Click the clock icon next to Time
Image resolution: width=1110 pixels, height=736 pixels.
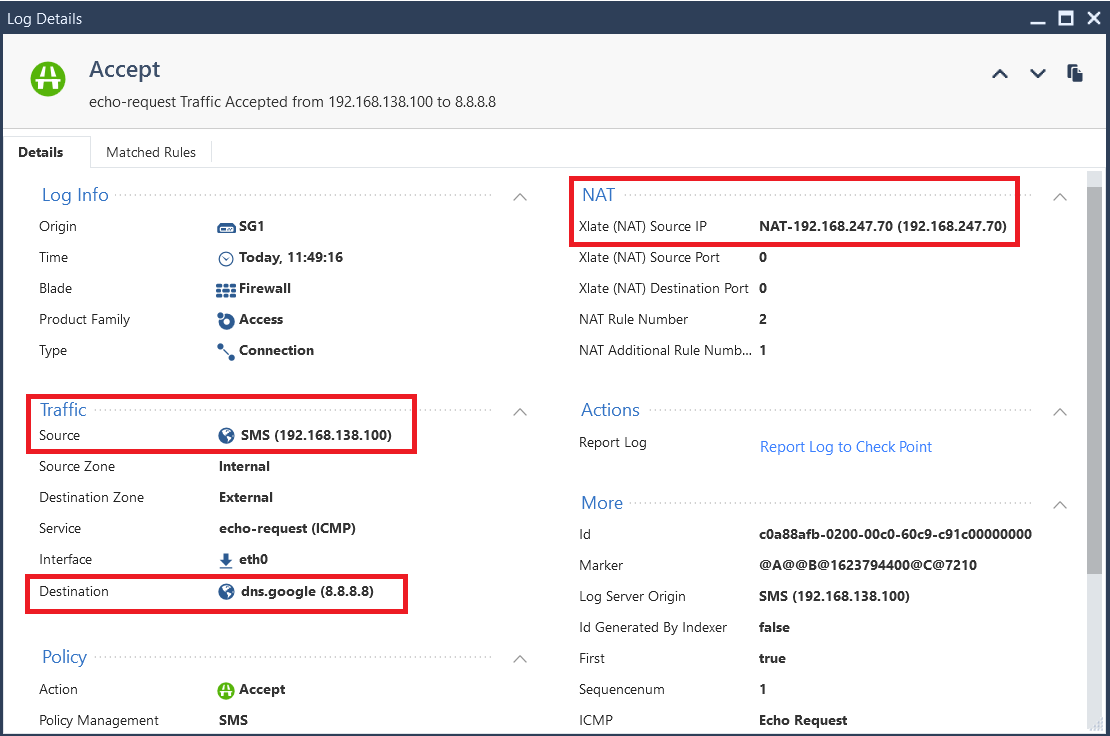click(x=226, y=258)
